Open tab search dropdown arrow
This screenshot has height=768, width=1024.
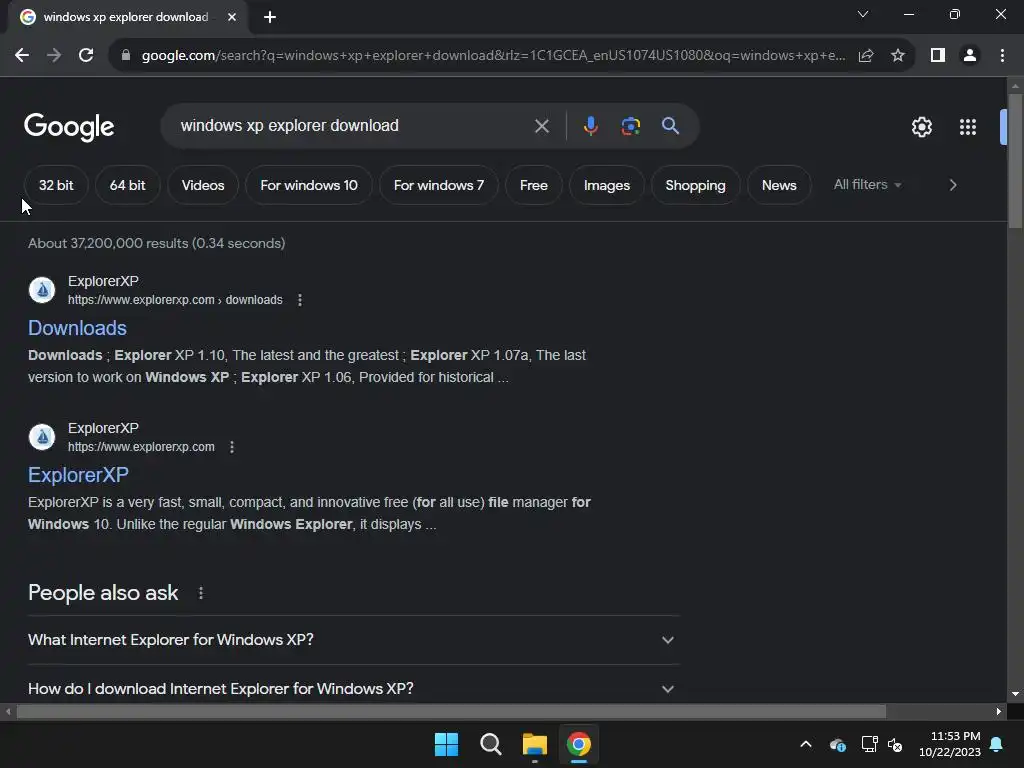pyautogui.click(x=863, y=14)
